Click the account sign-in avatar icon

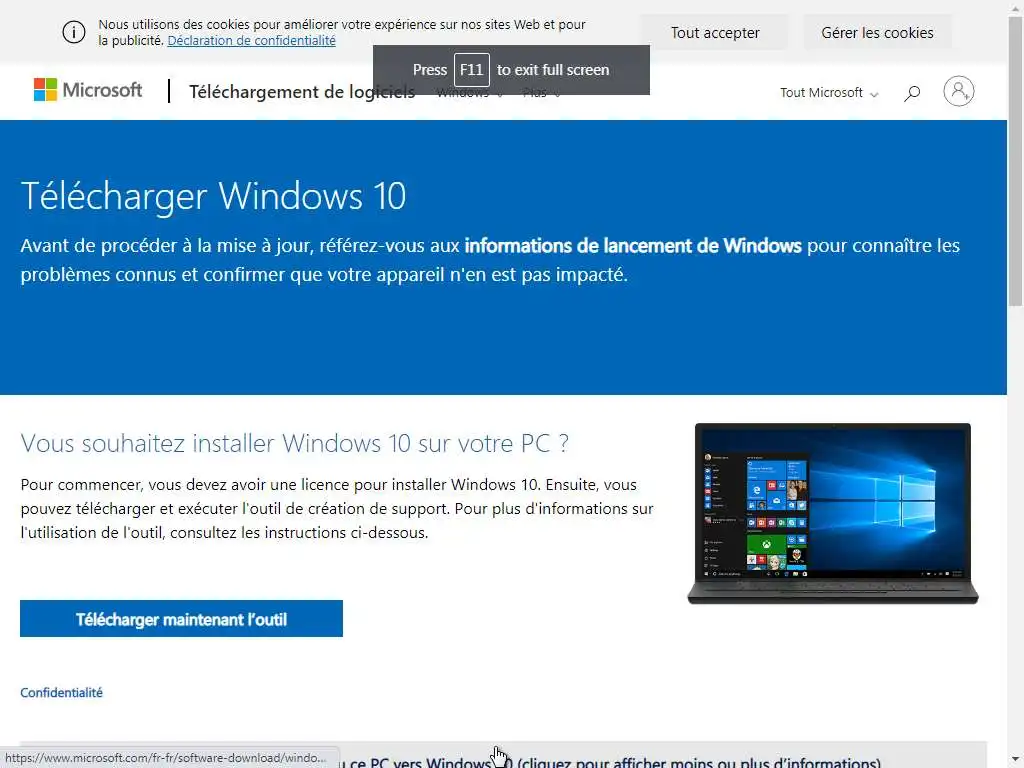959,91
